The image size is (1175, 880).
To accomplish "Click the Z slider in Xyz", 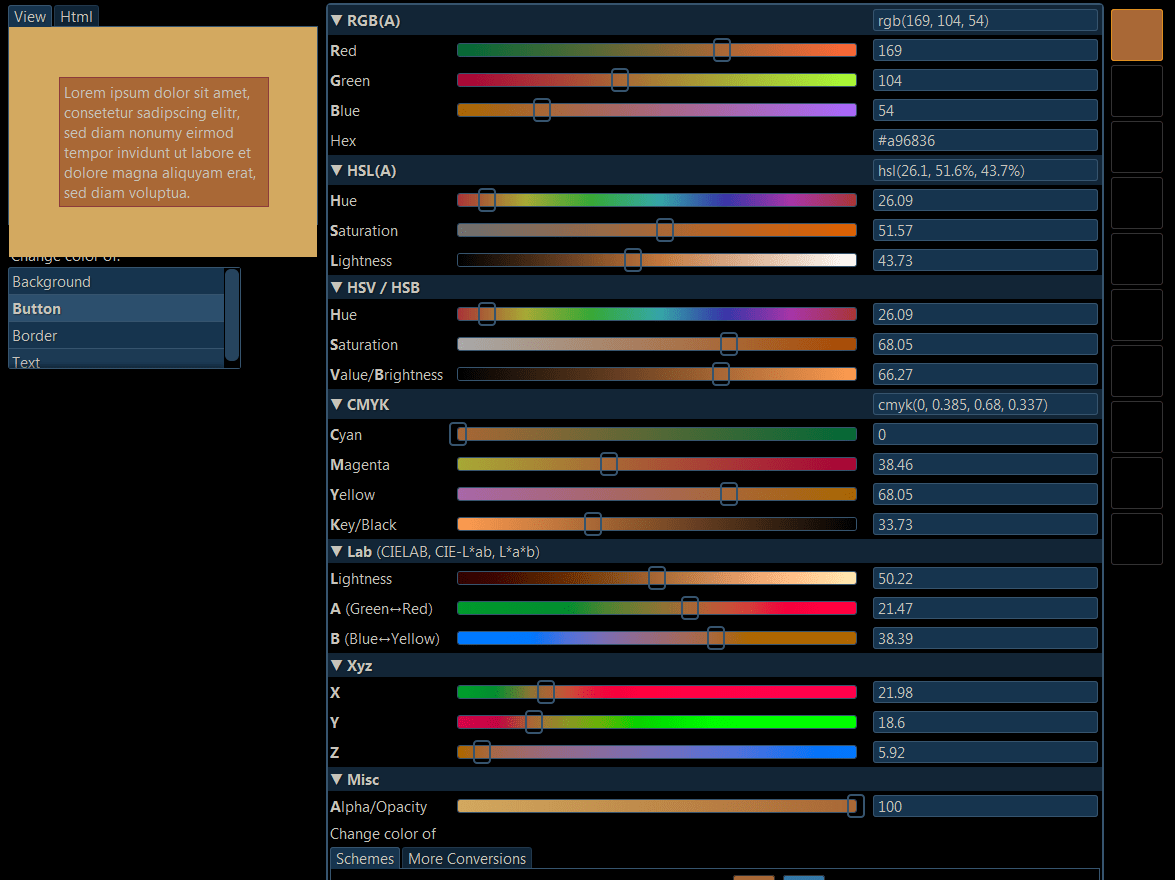I will coord(656,752).
